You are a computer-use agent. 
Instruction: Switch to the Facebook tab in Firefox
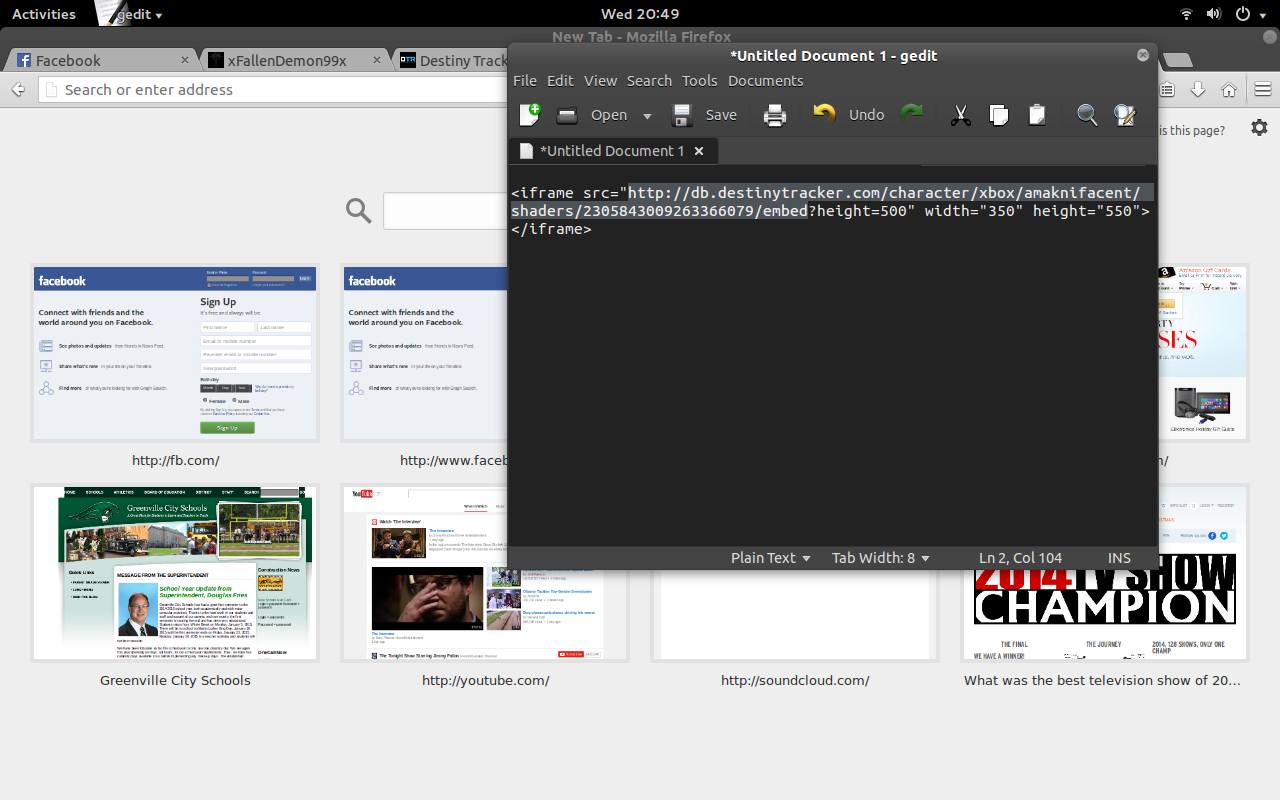[x=98, y=60]
